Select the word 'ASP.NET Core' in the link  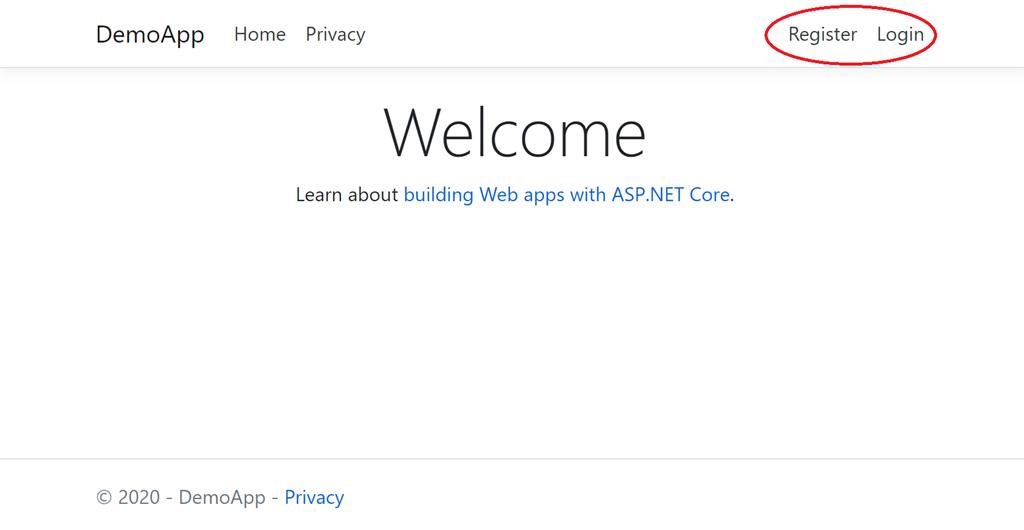pyautogui.click(x=670, y=195)
